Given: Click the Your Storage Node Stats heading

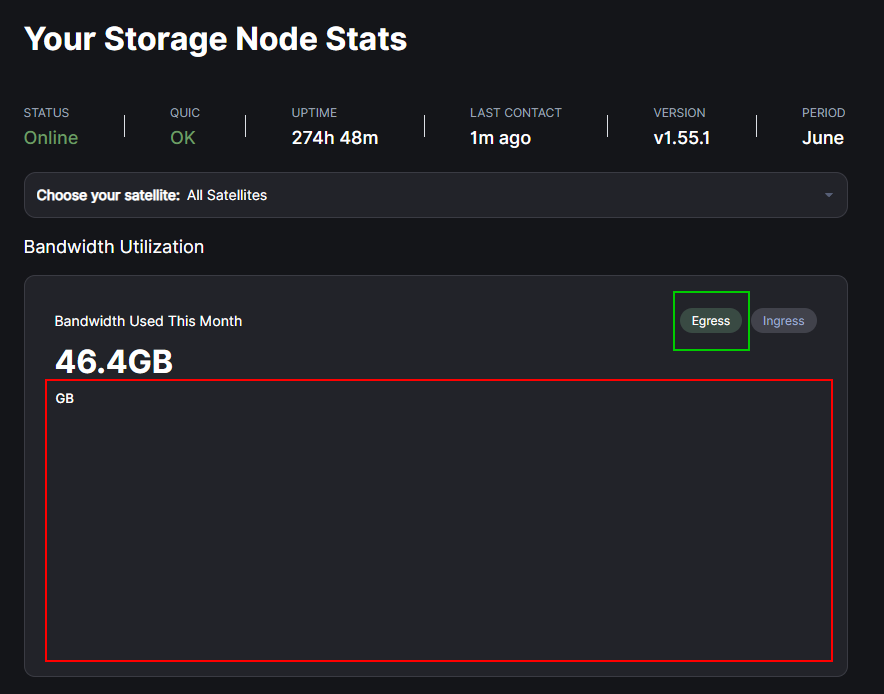Looking at the screenshot, I should click(215, 39).
